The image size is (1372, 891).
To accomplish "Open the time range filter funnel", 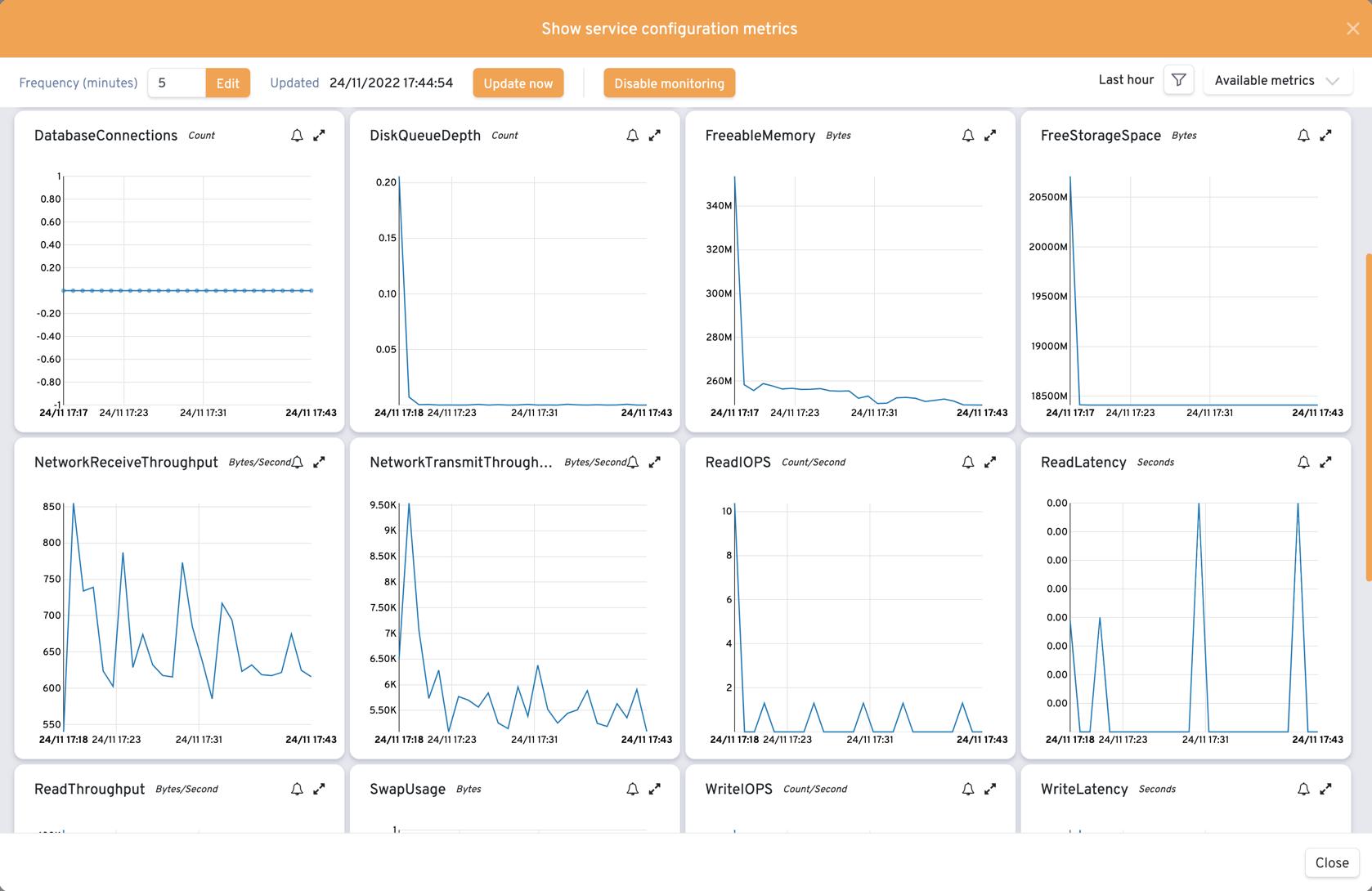I will point(1178,80).
